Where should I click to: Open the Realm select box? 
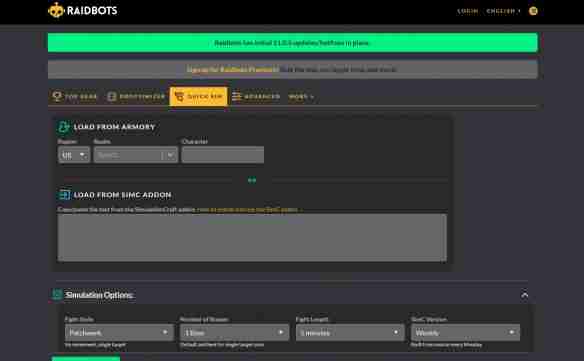tap(136, 155)
